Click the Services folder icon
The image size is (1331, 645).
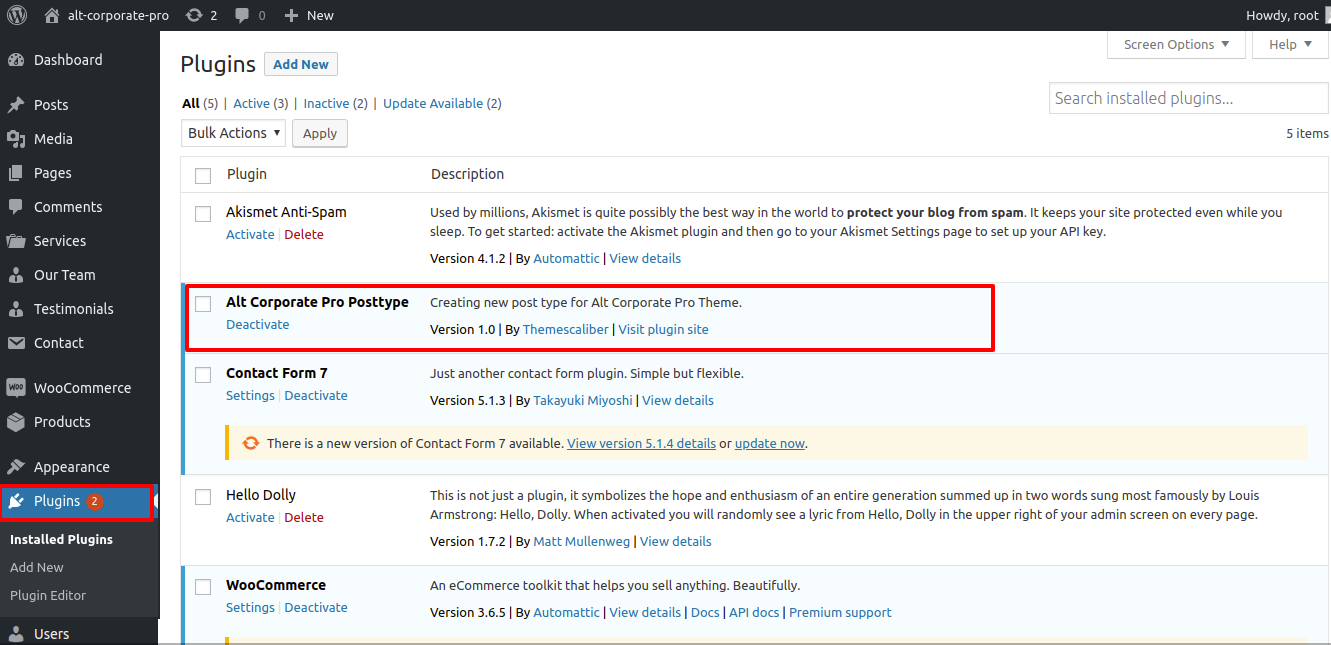pyautogui.click(x=16, y=241)
